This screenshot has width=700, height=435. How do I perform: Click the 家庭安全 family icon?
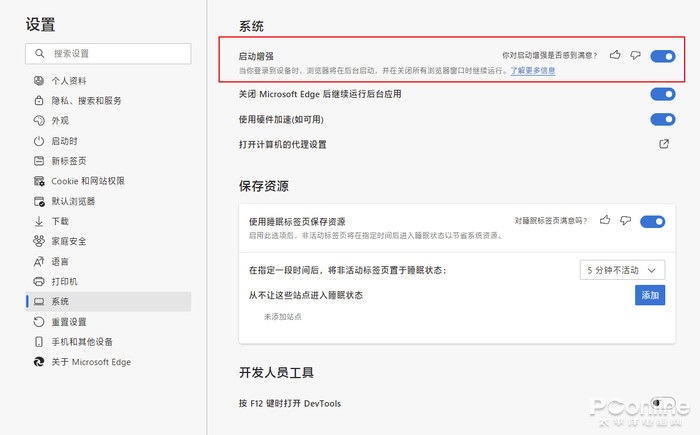pyautogui.click(x=39, y=241)
